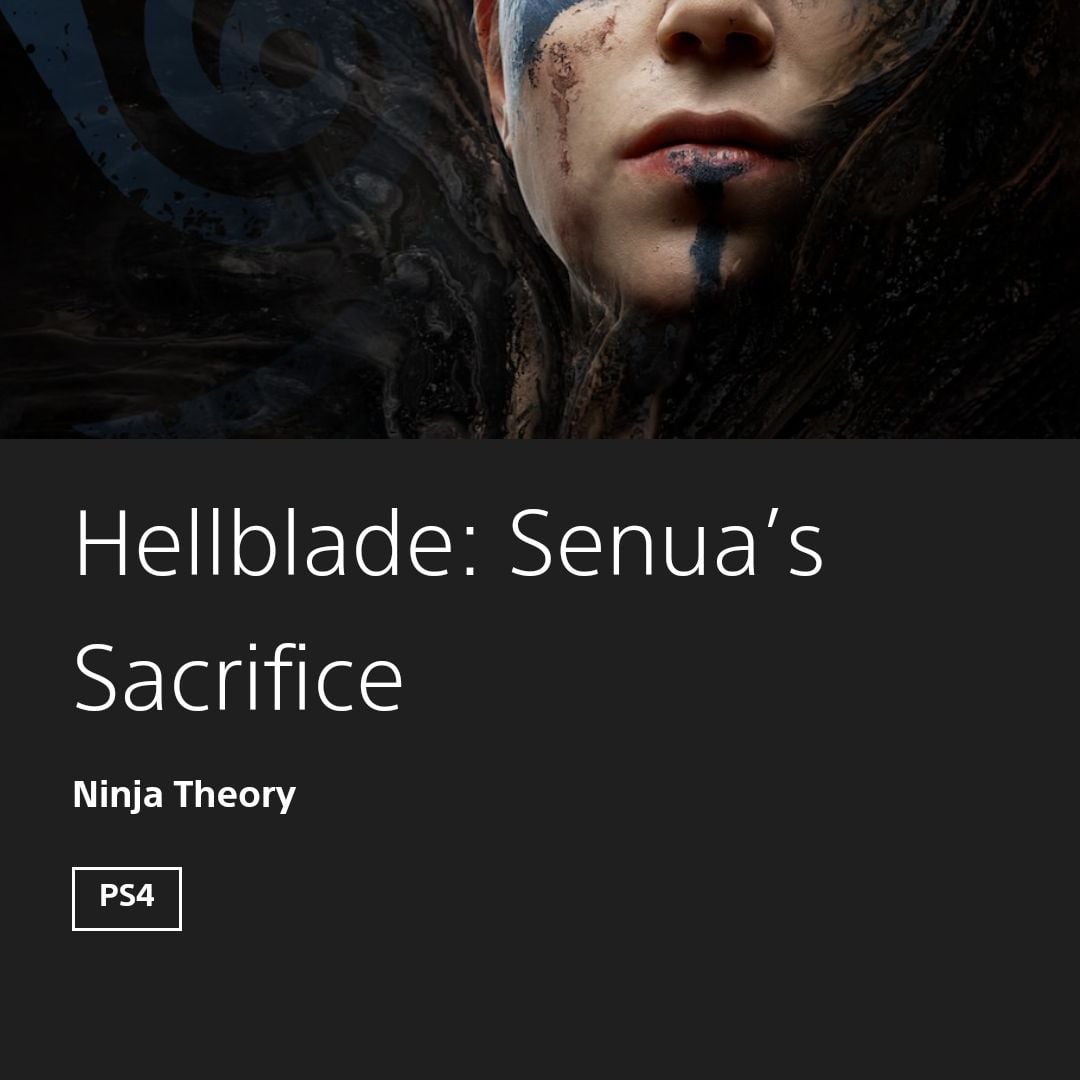Image resolution: width=1080 pixels, height=1080 pixels.
Task: Click the PS4 text inside the badge
Action: coord(127,895)
